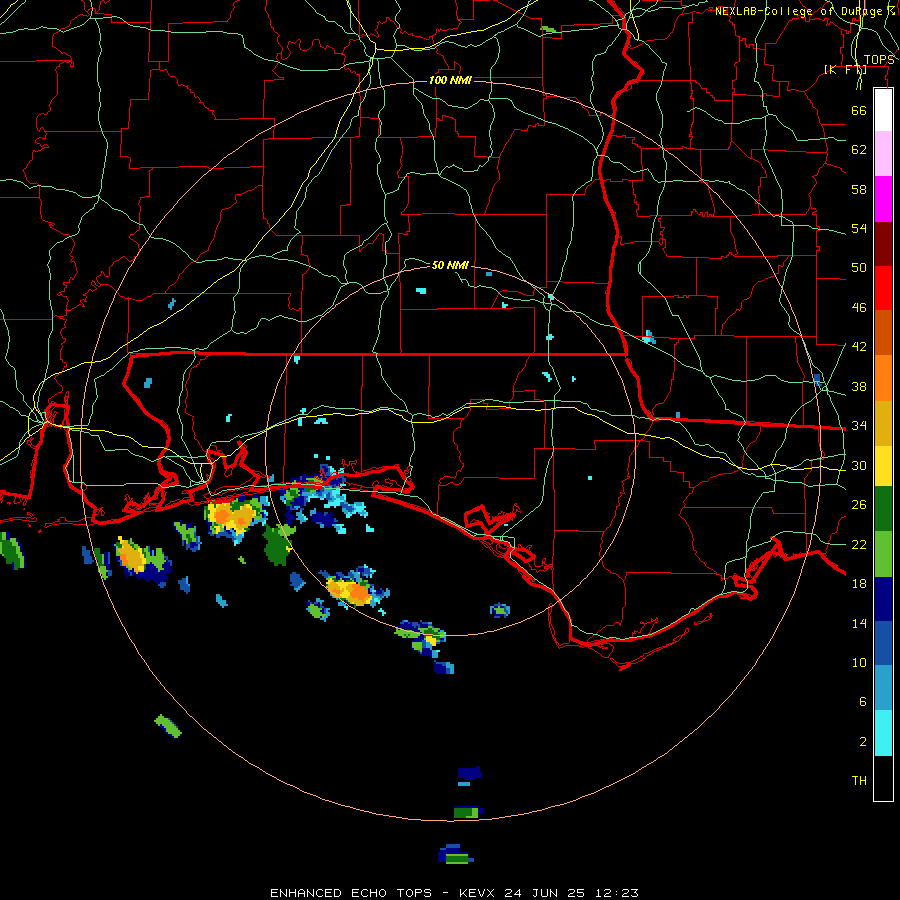Click the "10" scale value
Screen dimensions: 900x900
coord(859,662)
